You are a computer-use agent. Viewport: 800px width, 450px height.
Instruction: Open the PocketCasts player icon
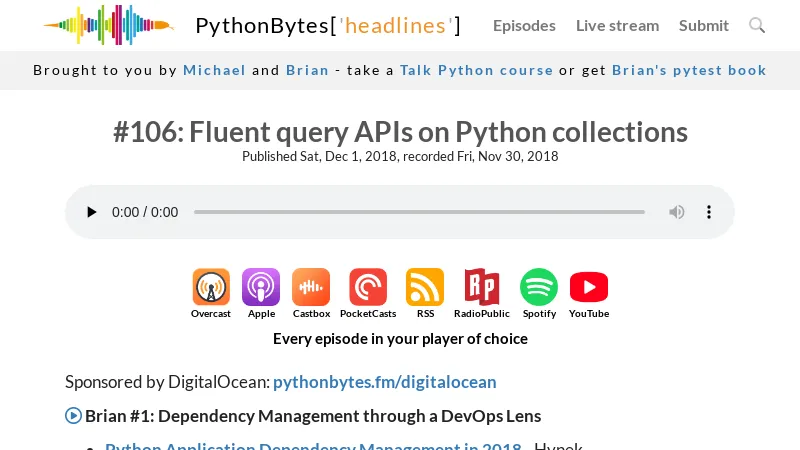pos(368,287)
